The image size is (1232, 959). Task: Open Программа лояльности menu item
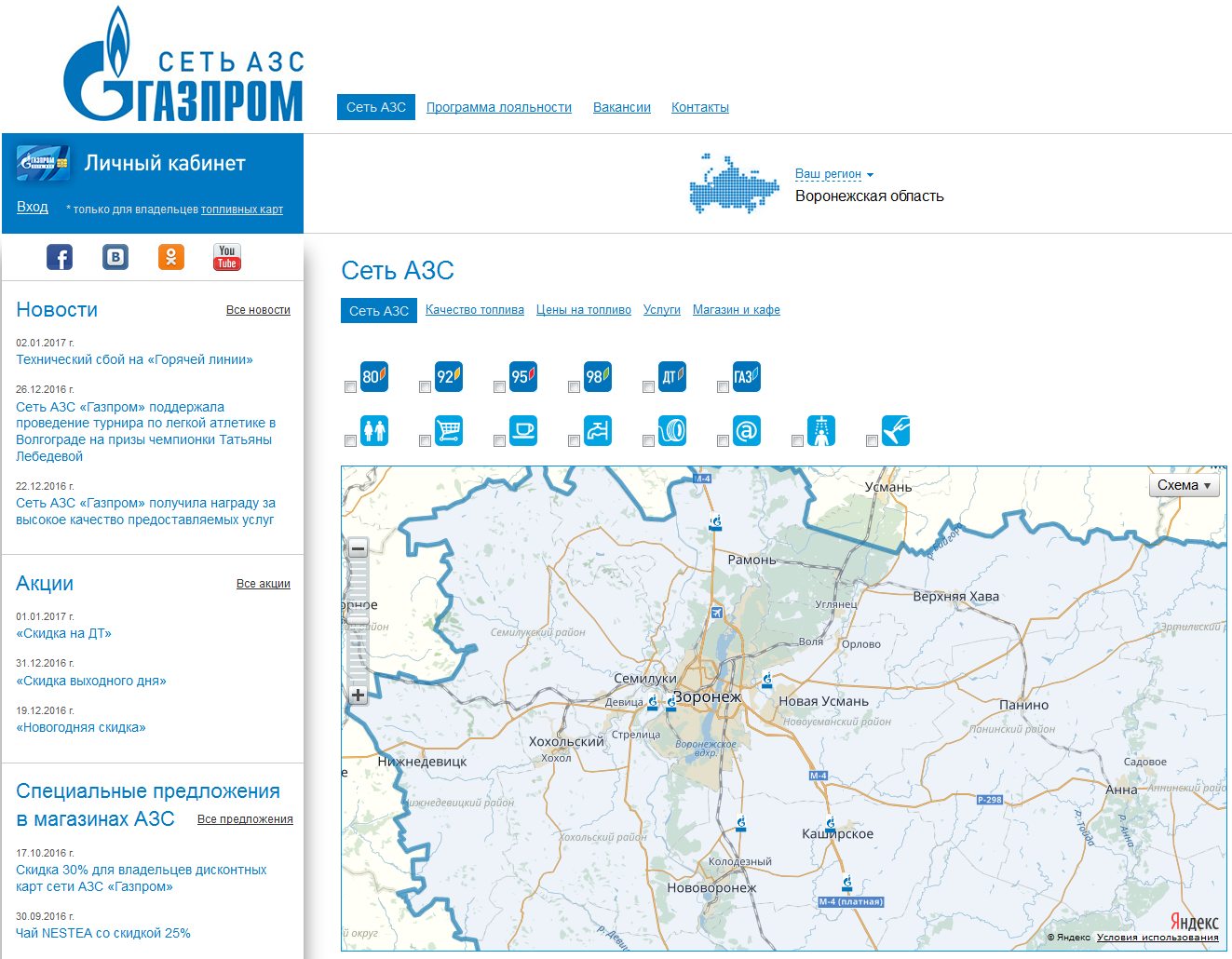pyautogui.click(x=499, y=107)
